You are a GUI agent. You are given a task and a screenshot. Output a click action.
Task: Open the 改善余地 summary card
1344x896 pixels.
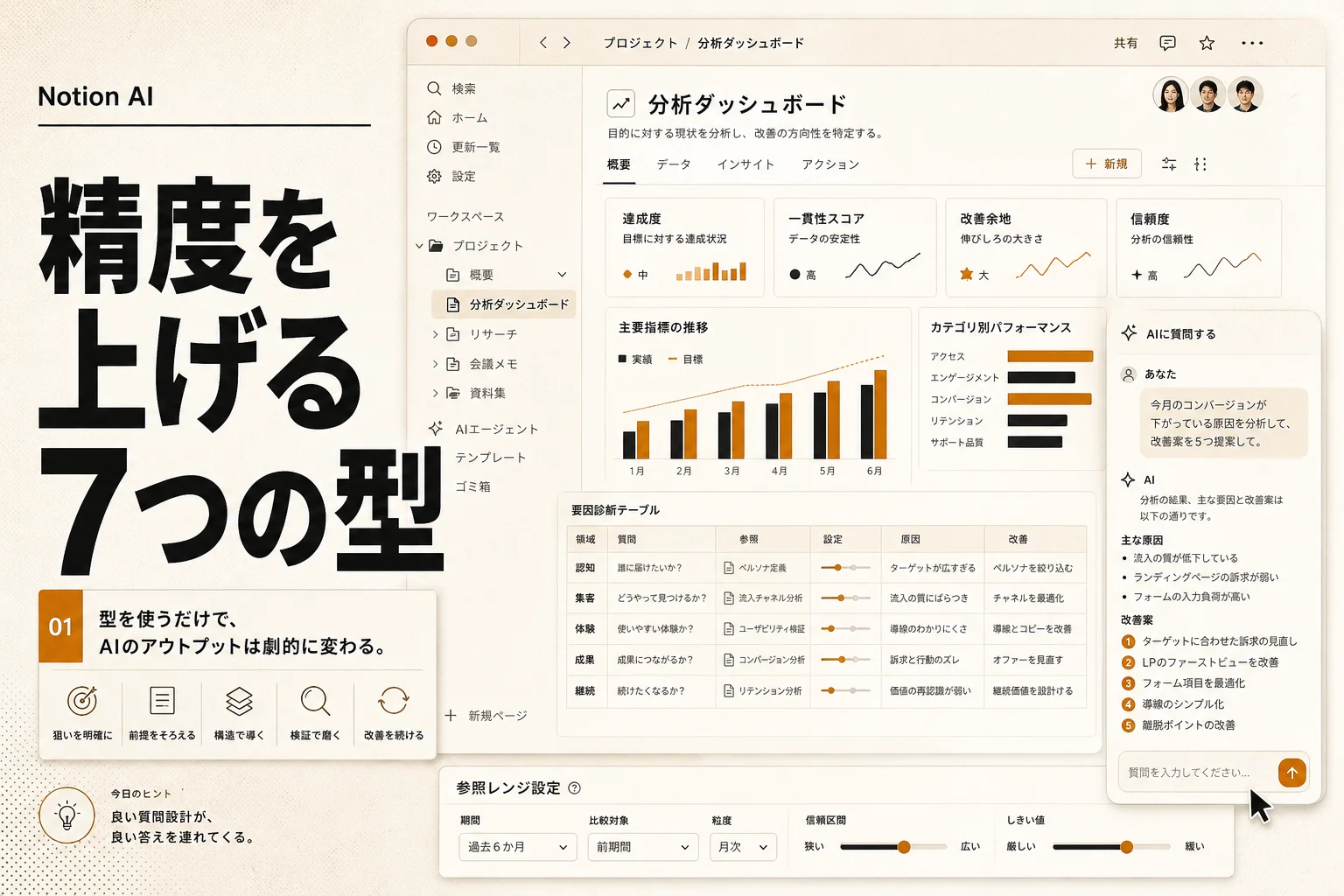tap(1025, 248)
